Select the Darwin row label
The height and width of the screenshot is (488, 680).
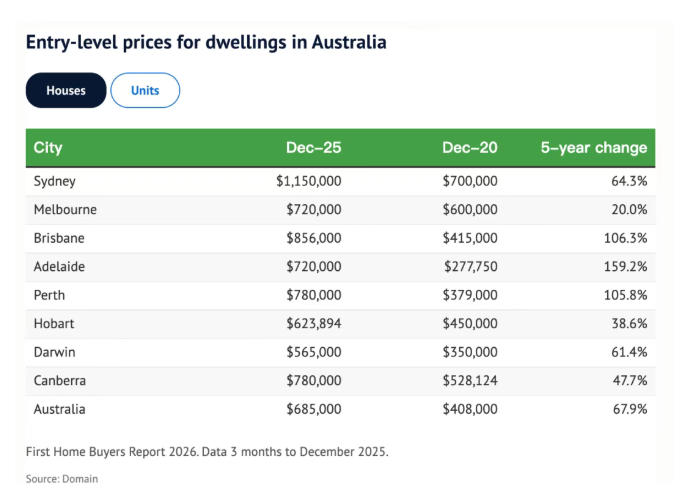pos(55,353)
